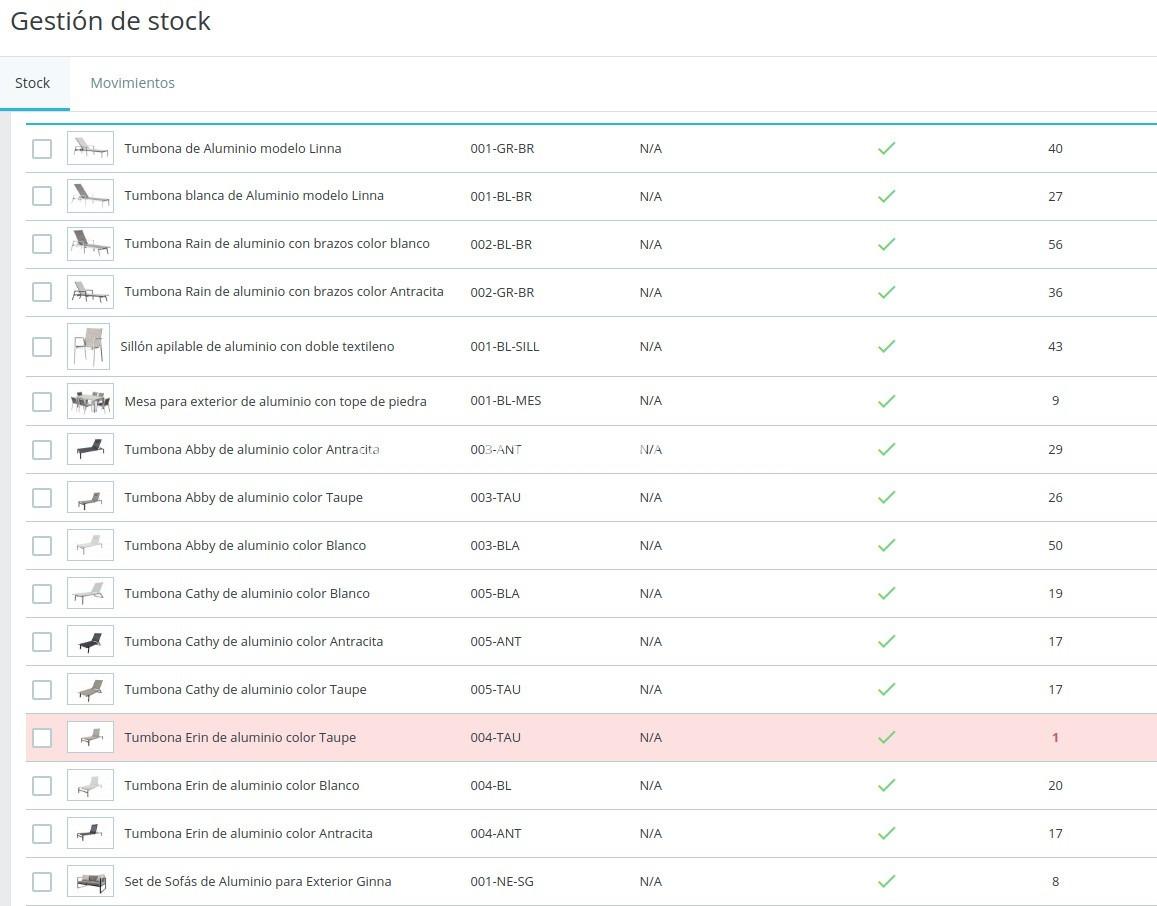Click product name Mesa para exterior de aluminio
The height and width of the screenshot is (906, 1157).
coord(275,401)
